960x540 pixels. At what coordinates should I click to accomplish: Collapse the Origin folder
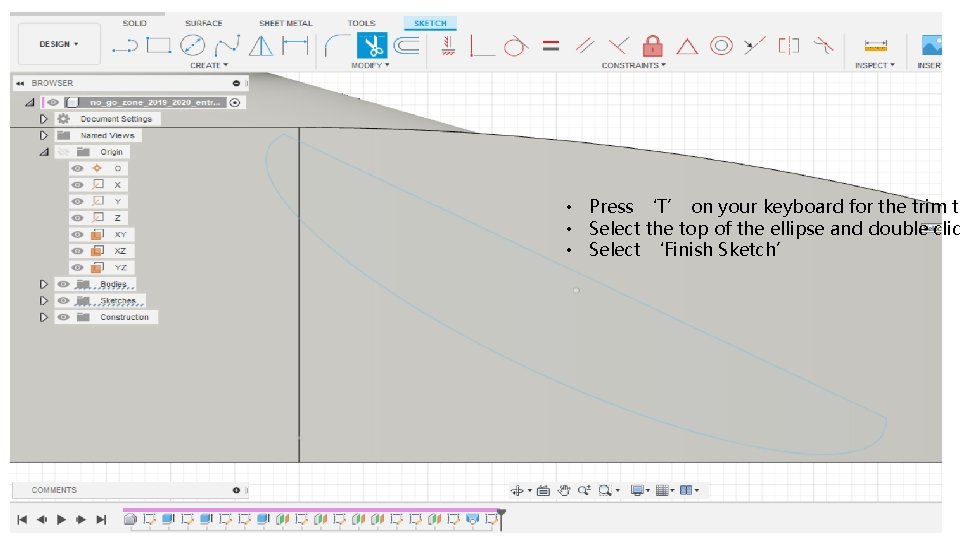point(44,152)
